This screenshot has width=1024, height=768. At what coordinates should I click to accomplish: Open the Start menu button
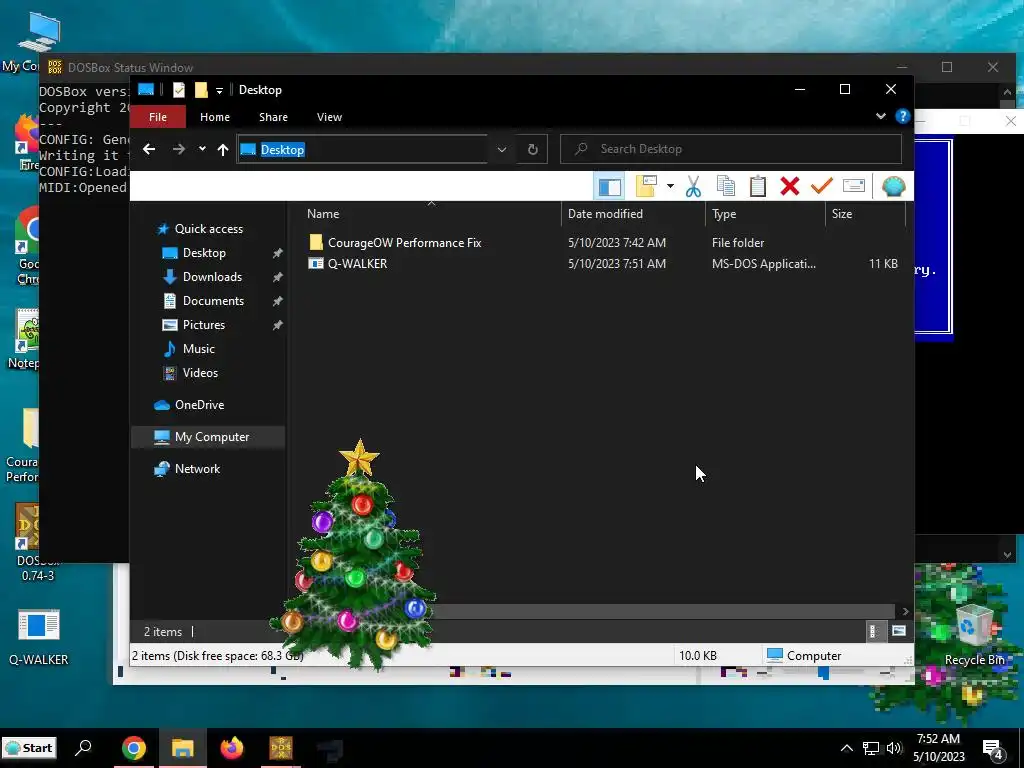29,748
